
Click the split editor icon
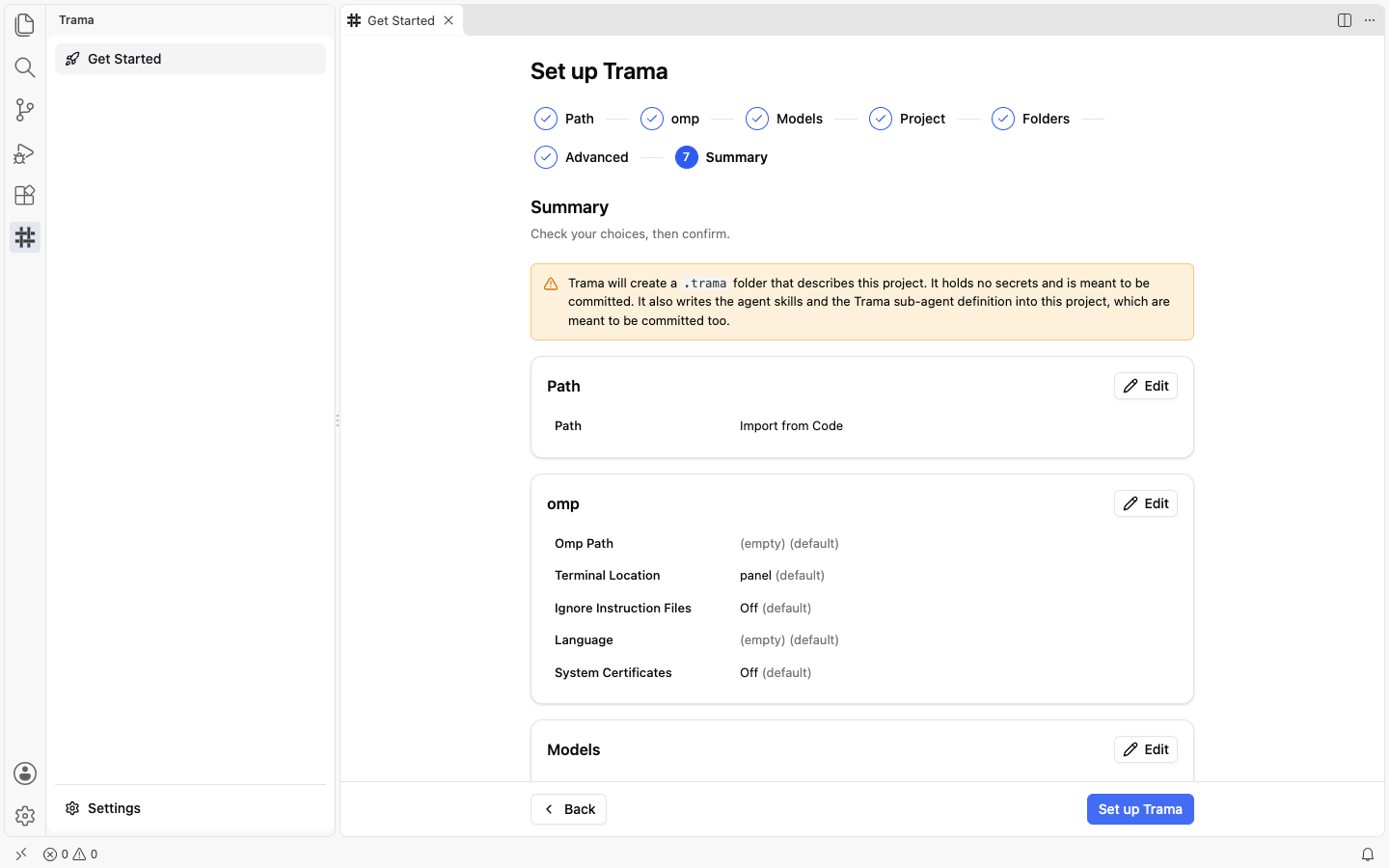pos(1345,20)
